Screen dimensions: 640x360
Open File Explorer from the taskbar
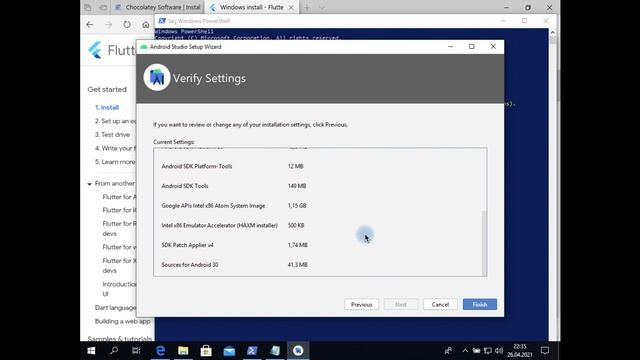coord(183,351)
